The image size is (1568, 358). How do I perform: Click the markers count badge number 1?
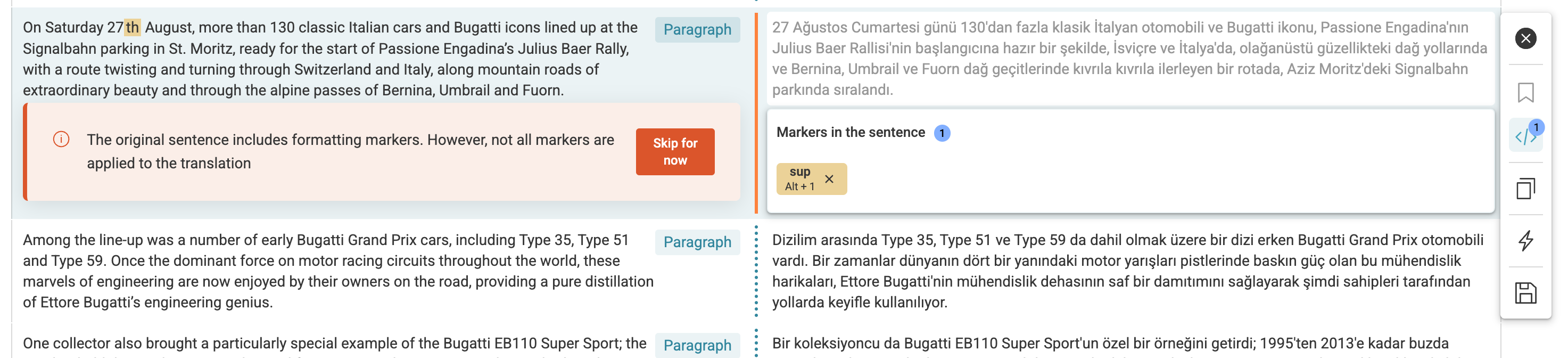coord(941,133)
